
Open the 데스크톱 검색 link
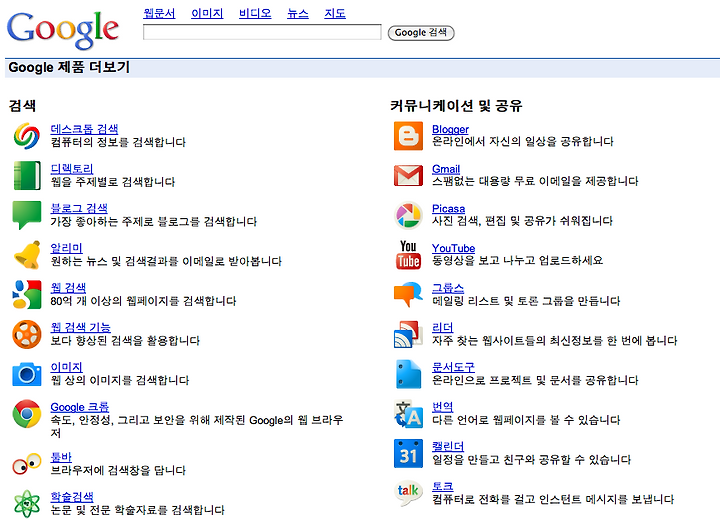pos(84,129)
